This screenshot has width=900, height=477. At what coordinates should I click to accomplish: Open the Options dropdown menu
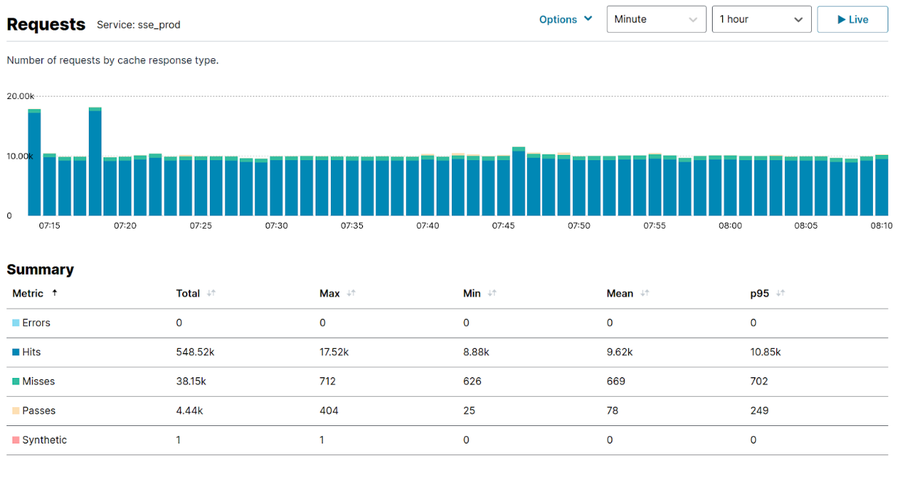click(565, 19)
